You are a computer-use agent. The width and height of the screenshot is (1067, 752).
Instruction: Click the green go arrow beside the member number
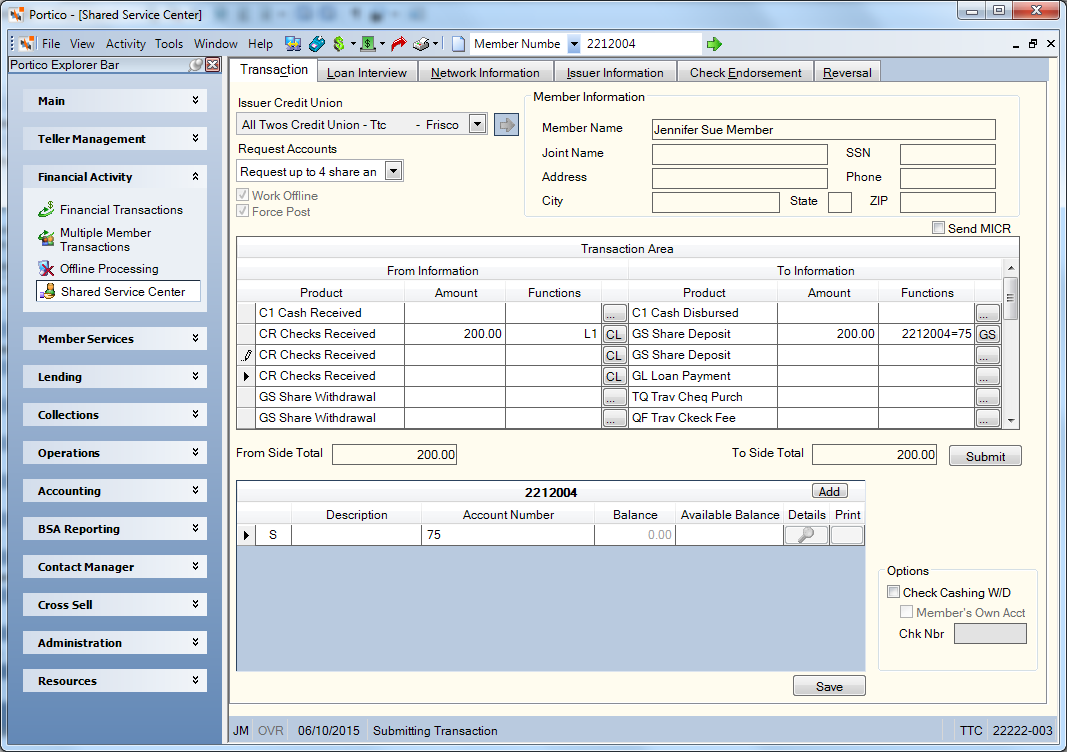(x=714, y=44)
